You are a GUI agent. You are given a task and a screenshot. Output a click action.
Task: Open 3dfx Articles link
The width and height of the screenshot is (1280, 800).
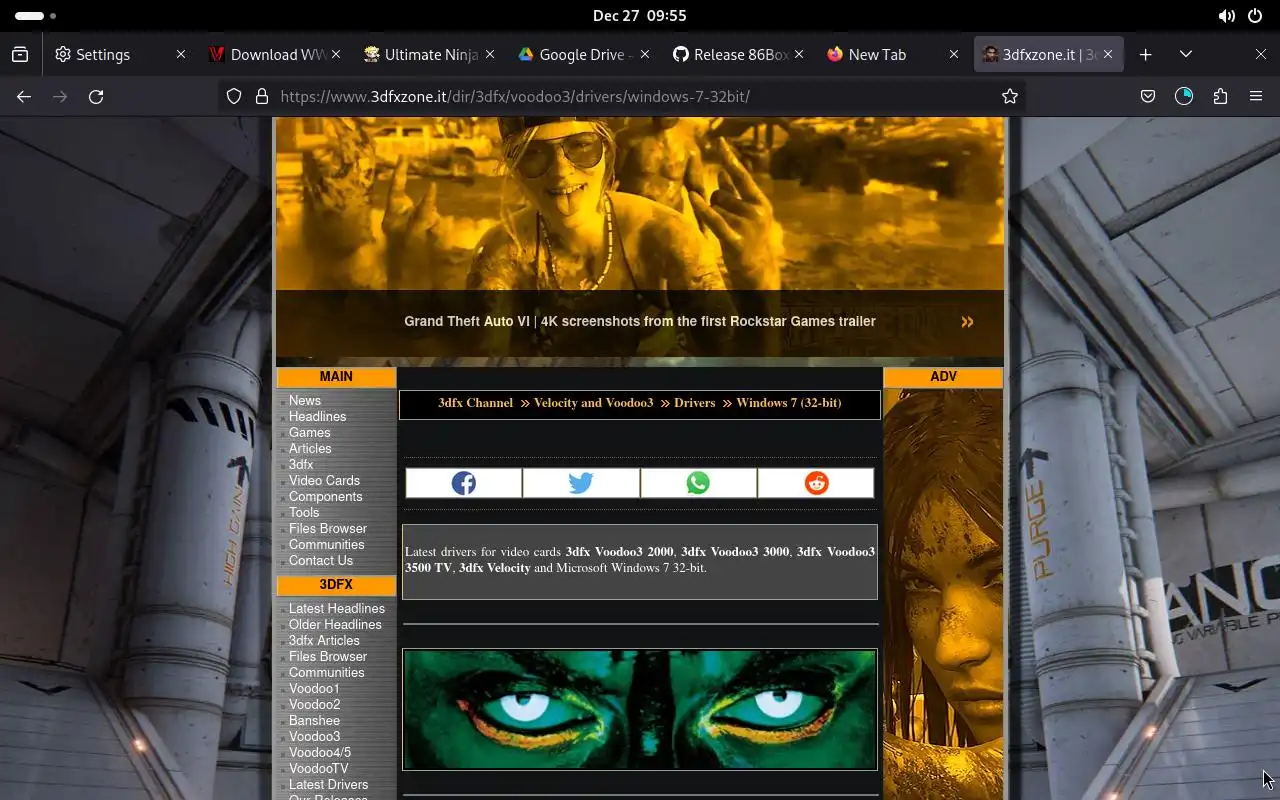tap(324, 641)
